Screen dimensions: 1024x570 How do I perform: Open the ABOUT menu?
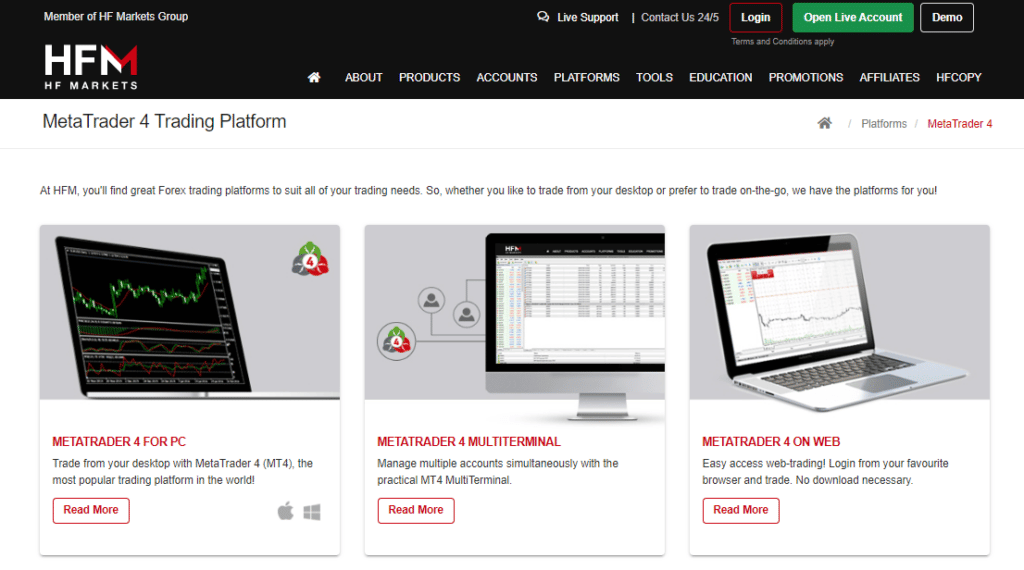364,78
